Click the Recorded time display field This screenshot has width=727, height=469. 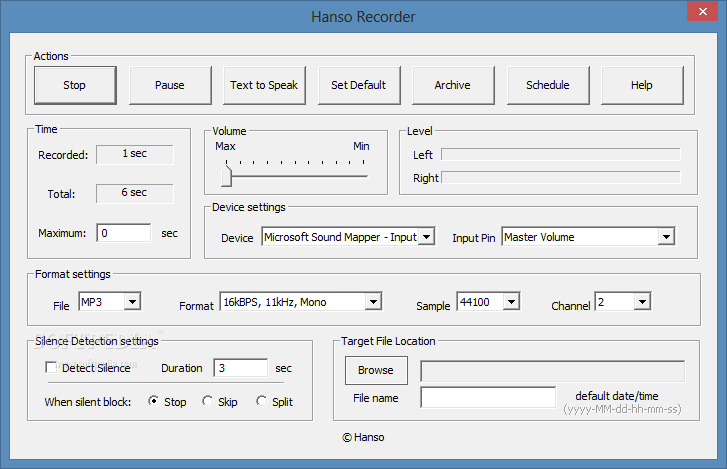click(x=135, y=154)
